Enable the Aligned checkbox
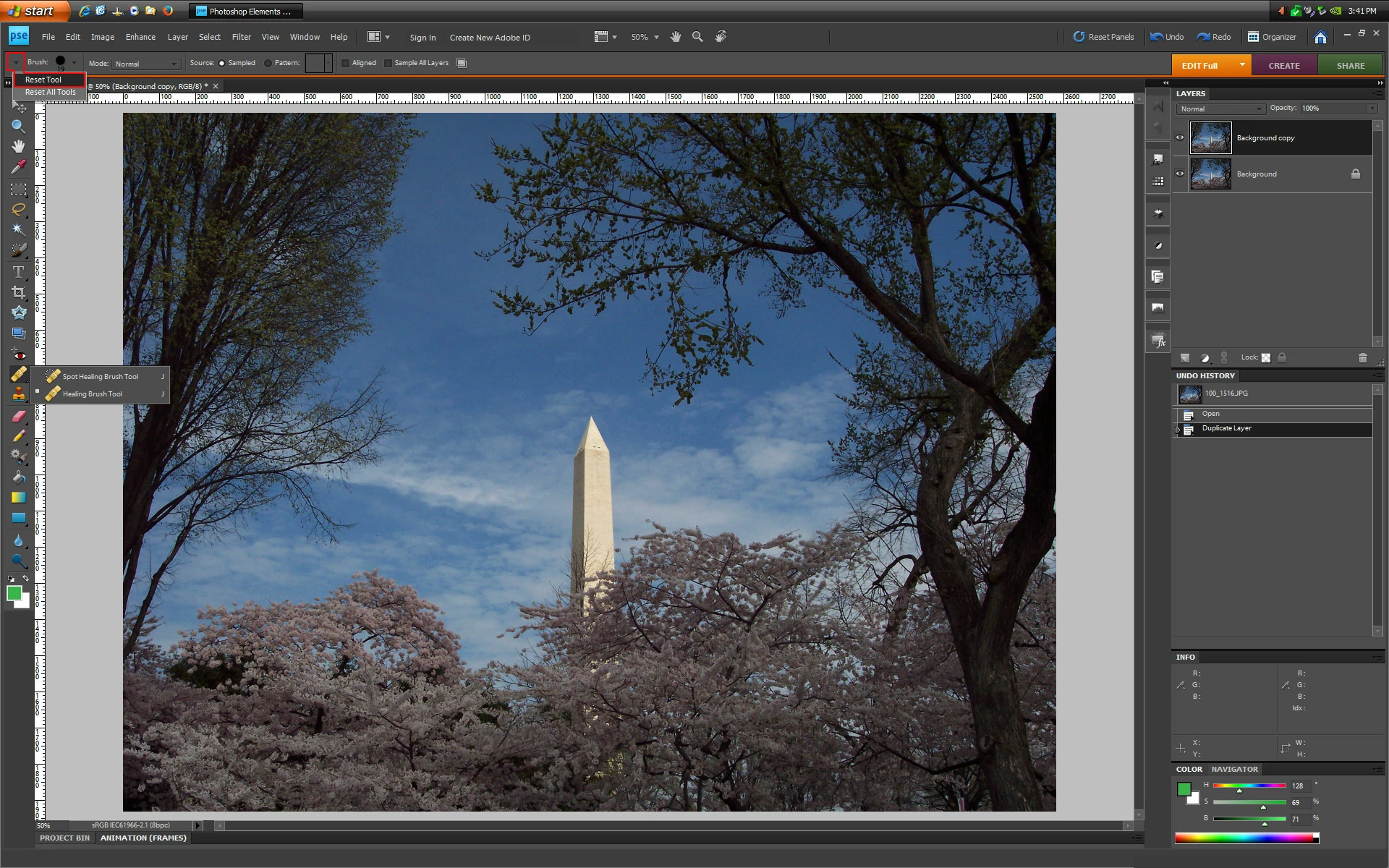This screenshot has height=868, width=1389. pos(346,63)
